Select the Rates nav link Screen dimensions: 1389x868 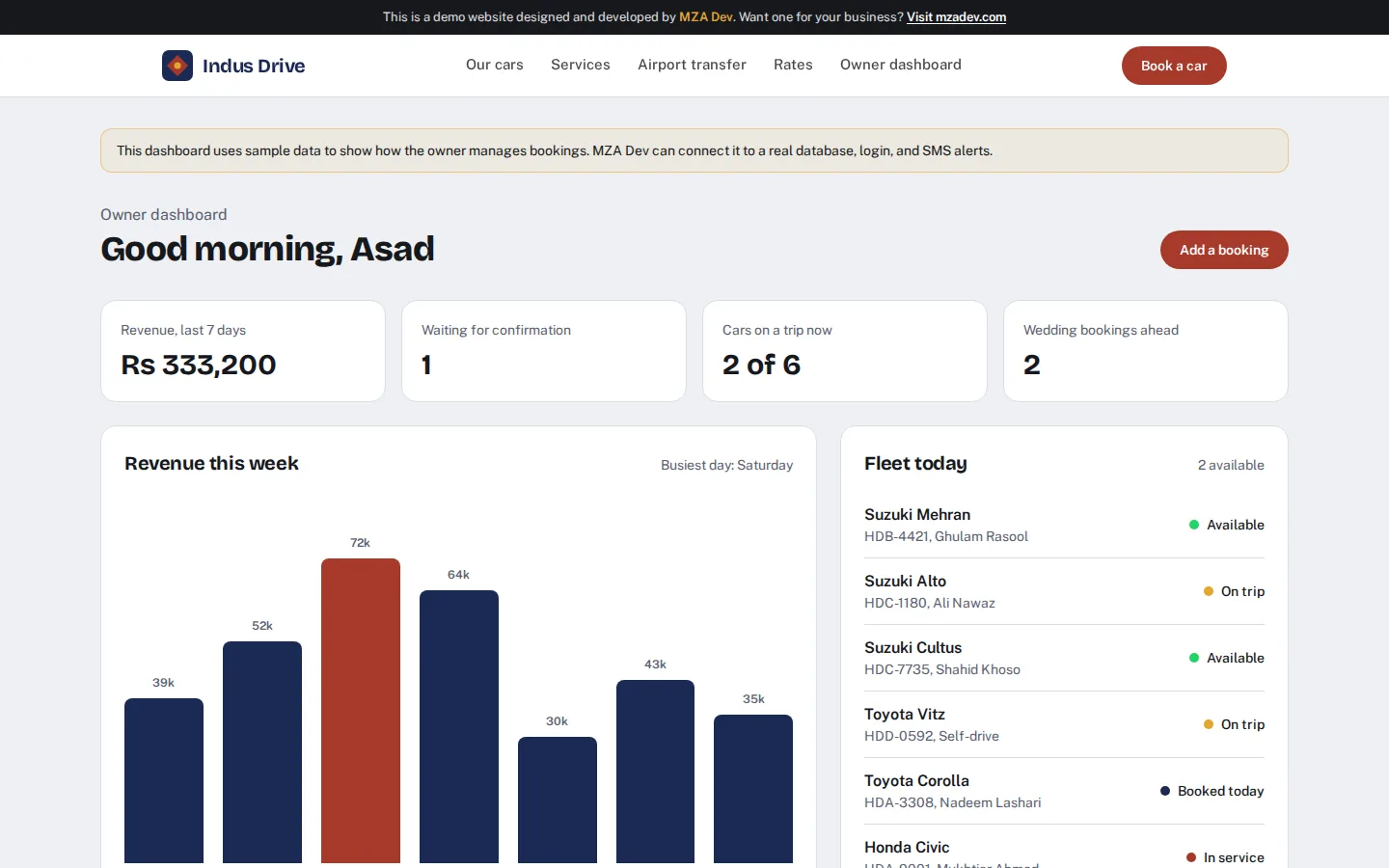pyautogui.click(x=793, y=65)
